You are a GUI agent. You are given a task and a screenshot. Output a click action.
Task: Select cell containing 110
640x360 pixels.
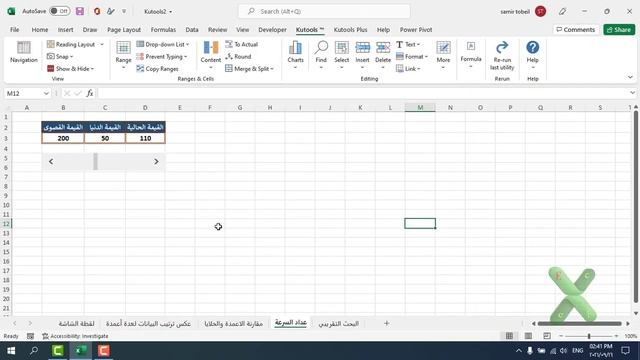pos(145,138)
